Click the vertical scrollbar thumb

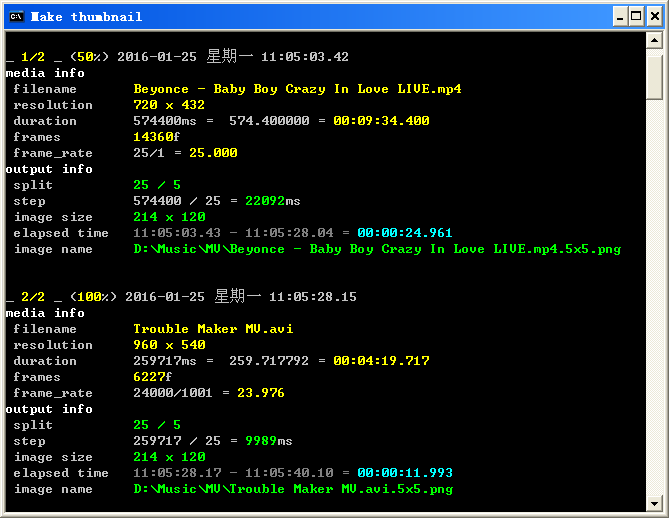[654, 78]
